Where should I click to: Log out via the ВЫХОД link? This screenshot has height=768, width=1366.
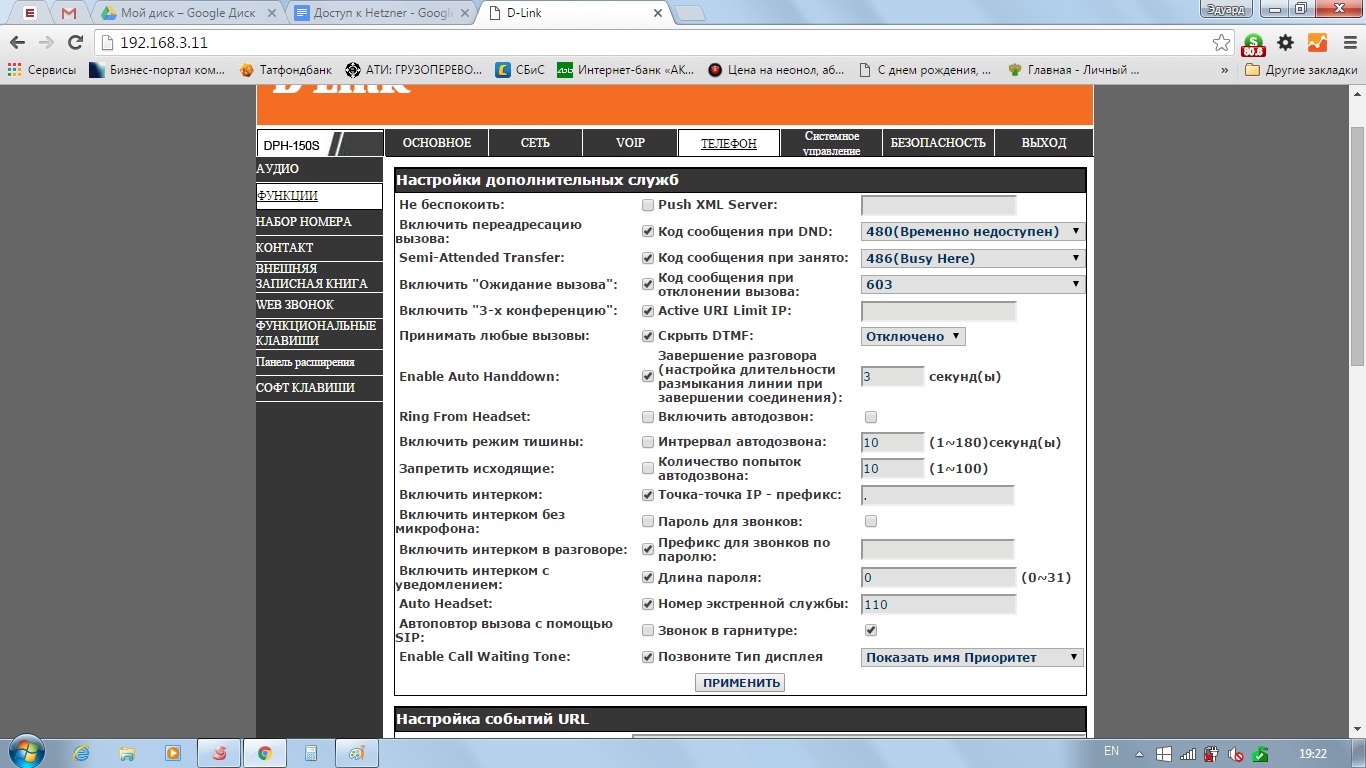pyautogui.click(x=1043, y=143)
